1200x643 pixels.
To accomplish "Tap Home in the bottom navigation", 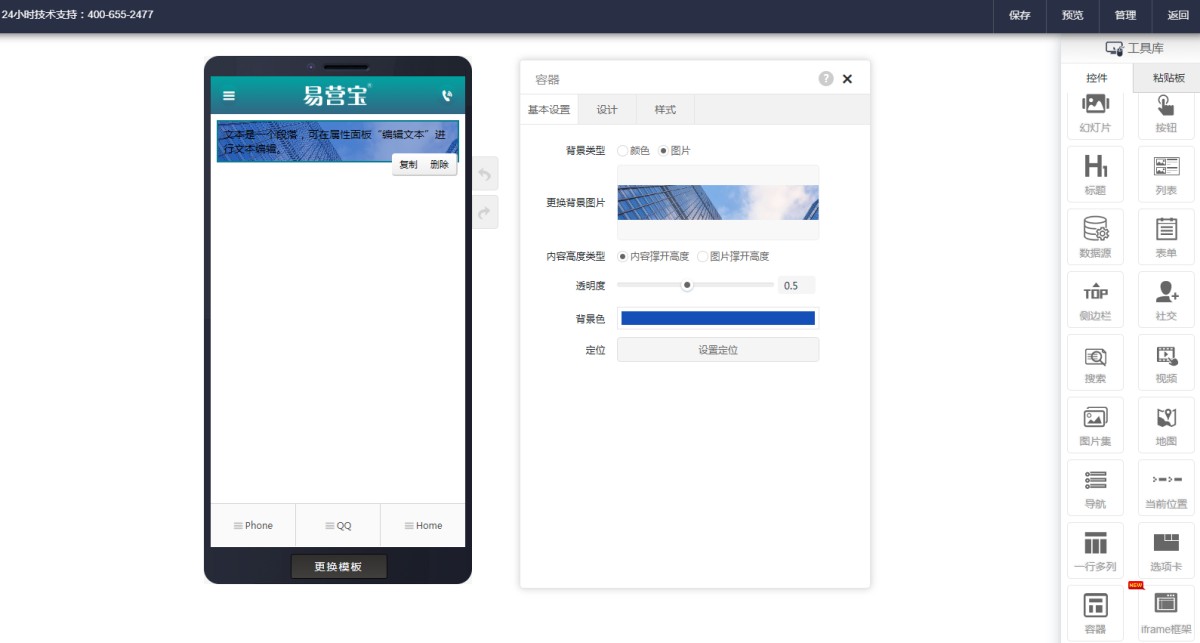I will click(x=423, y=525).
